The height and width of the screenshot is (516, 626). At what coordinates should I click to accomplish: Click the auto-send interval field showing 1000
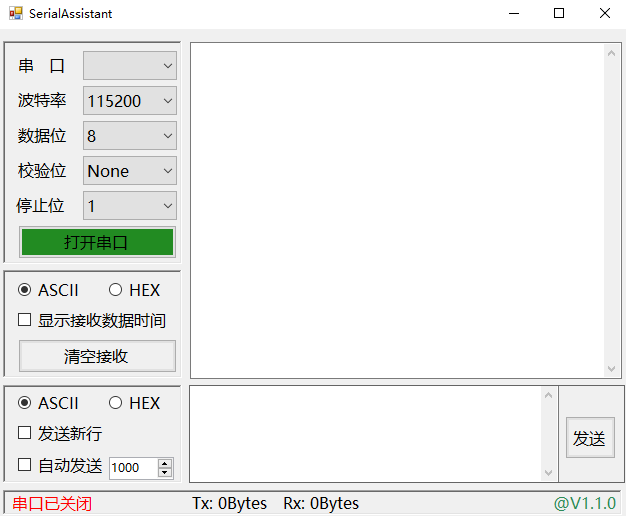[x=134, y=468]
